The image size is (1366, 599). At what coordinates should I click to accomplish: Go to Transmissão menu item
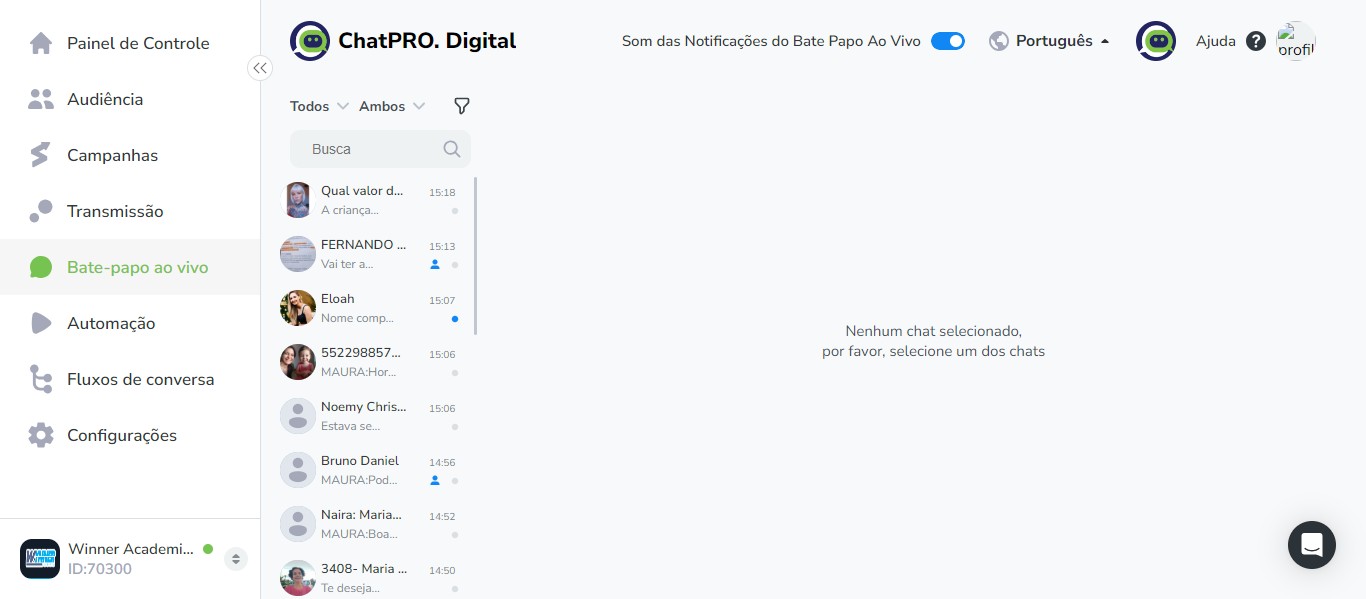(x=130, y=211)
